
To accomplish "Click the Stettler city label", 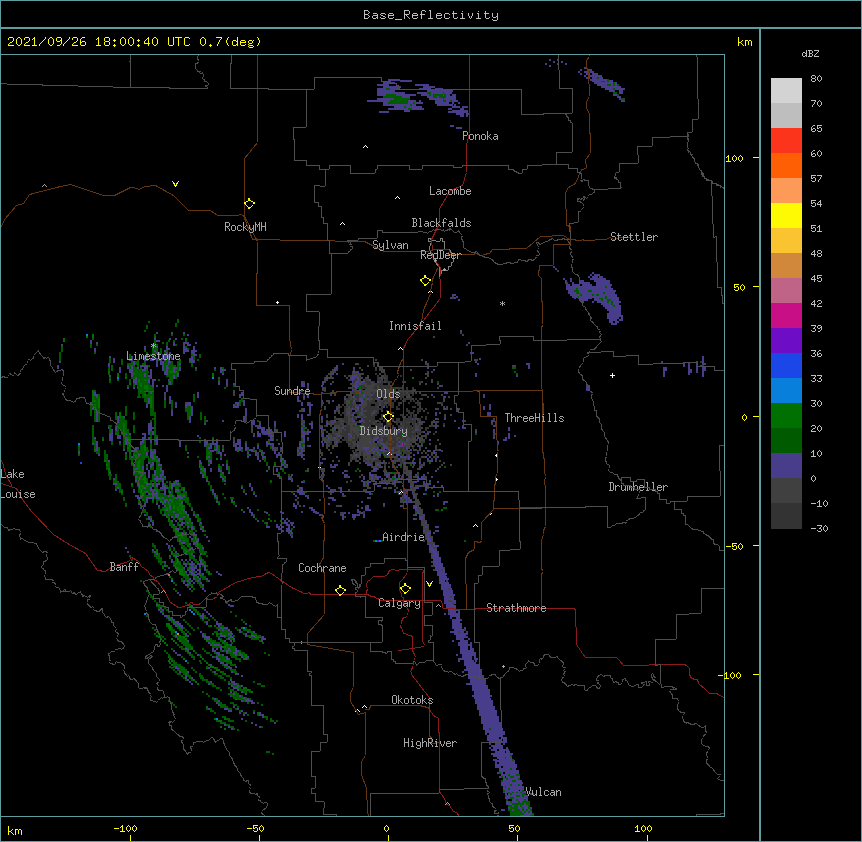I will click(x=633, y=237).
